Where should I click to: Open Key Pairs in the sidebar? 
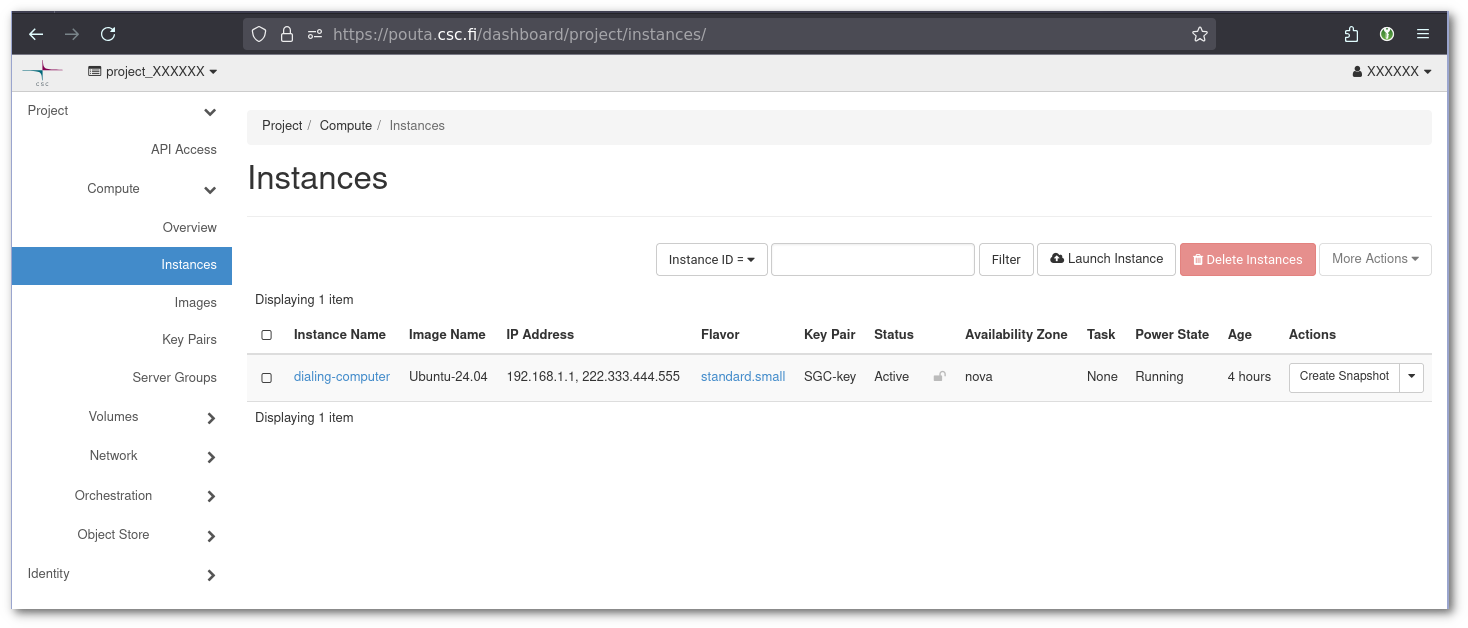pyautogui.click(x=189, y=340)
